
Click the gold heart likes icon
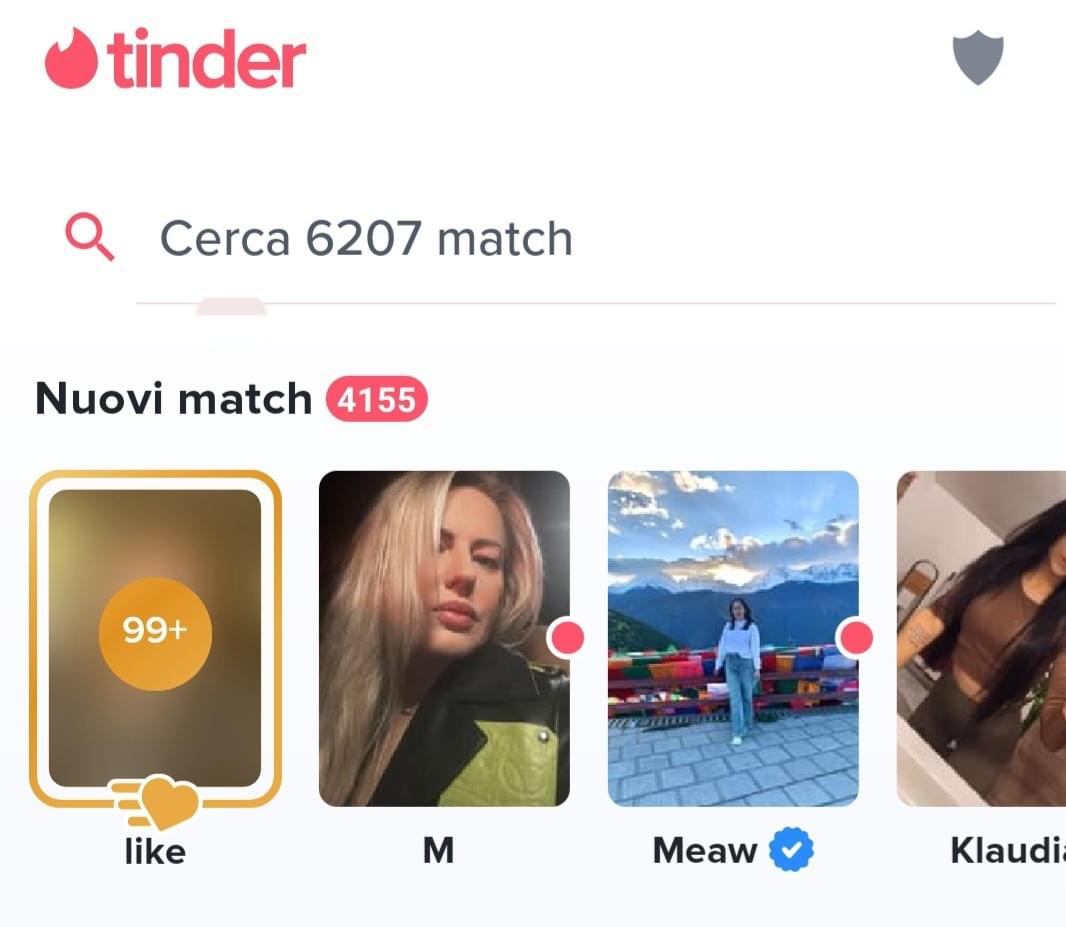point(160,802)
